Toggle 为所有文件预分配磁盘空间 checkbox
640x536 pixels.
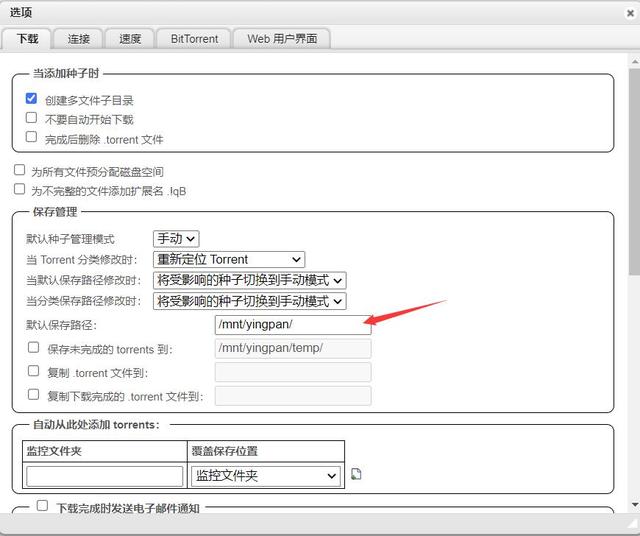coord(20,171)
